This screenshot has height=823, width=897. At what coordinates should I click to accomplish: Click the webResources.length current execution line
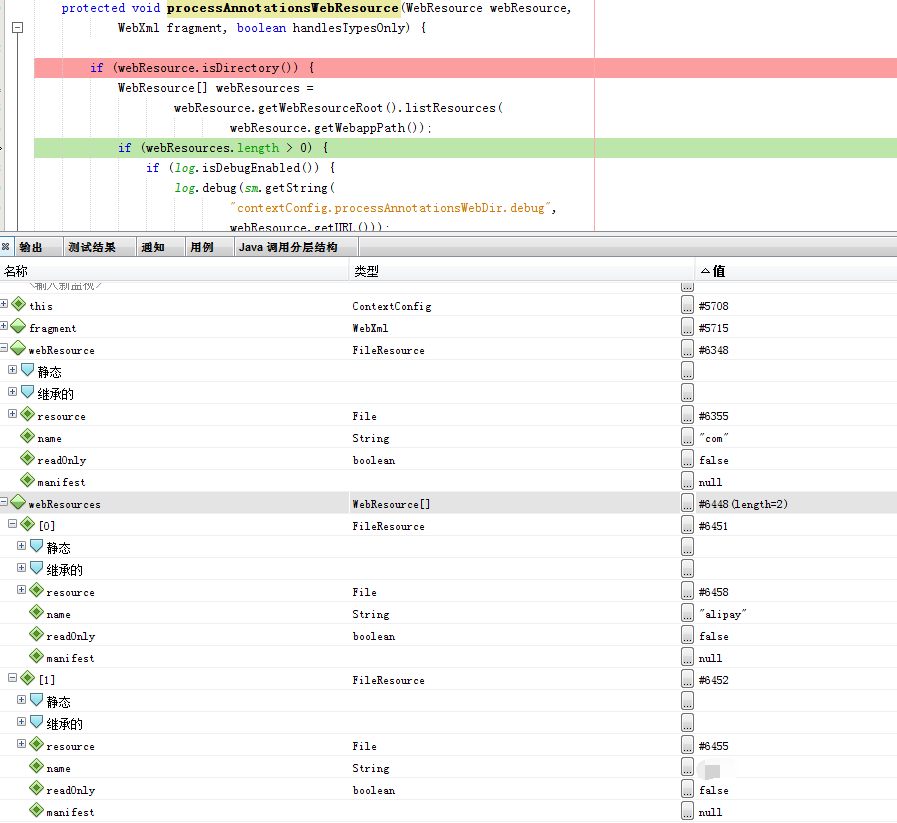[466, 148]
